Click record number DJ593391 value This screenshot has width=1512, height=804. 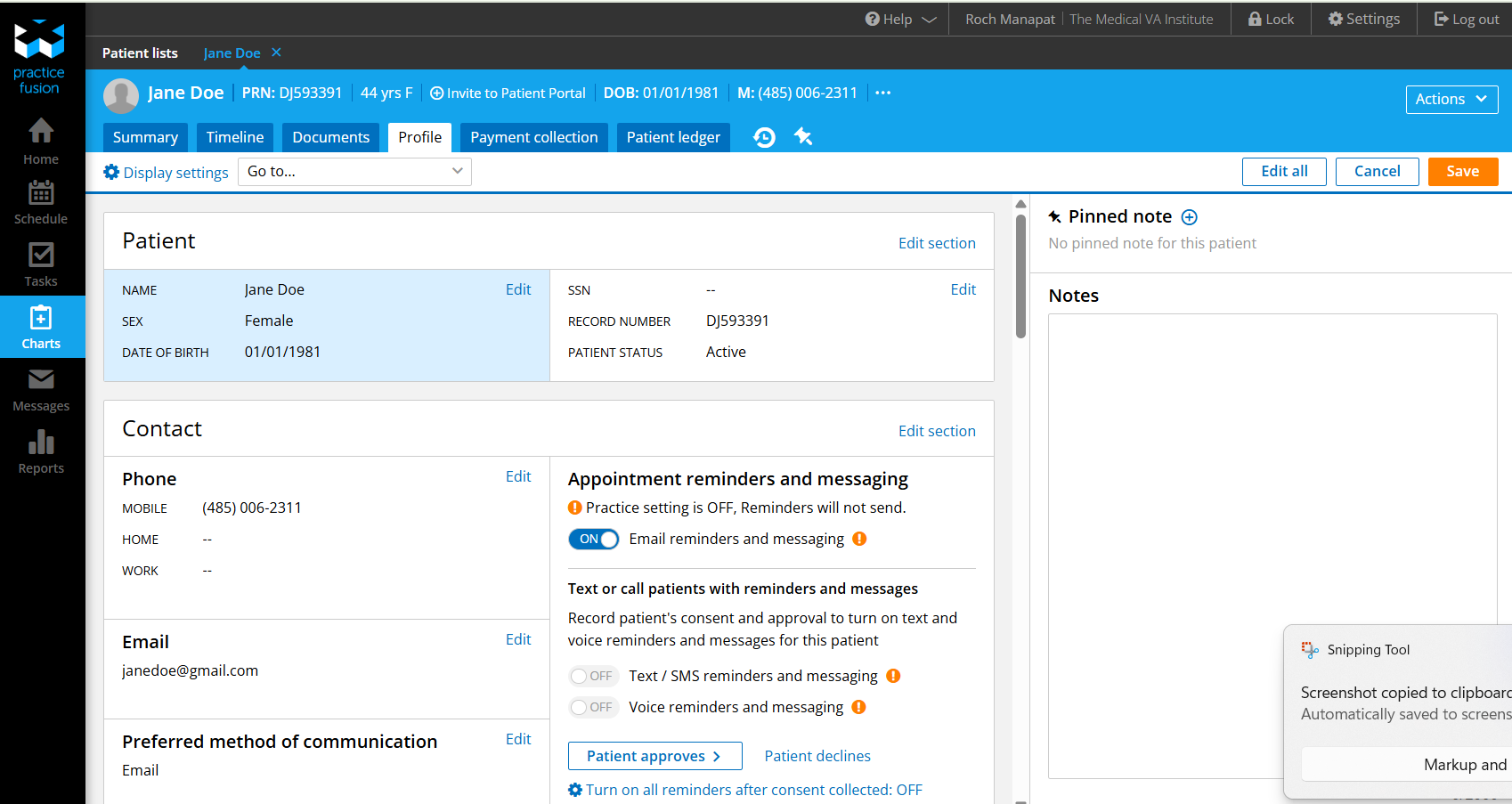(x=737, y=321)
